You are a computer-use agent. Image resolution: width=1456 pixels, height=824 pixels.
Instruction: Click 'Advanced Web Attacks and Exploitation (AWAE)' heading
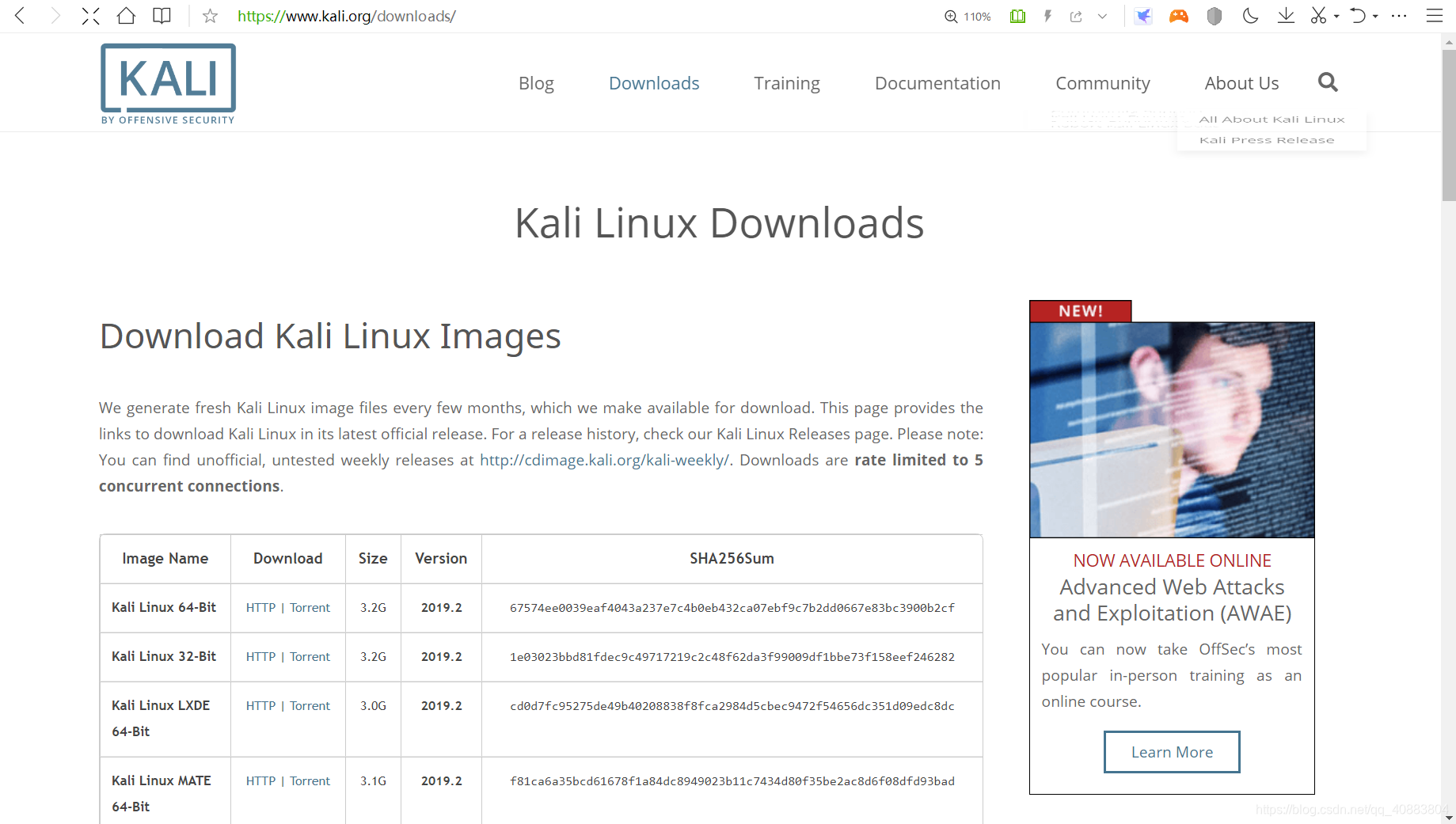[x=1172, y=600]
